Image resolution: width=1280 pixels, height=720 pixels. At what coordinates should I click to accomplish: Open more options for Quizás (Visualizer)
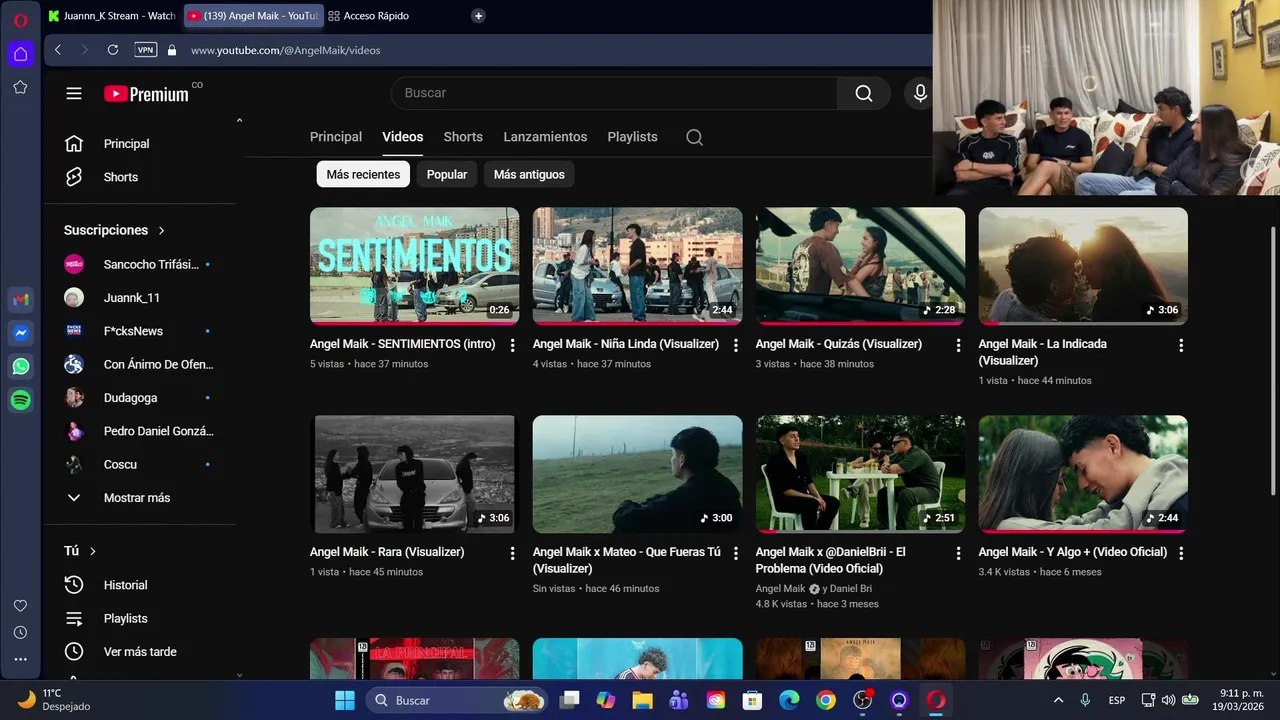tap(958, 345)
